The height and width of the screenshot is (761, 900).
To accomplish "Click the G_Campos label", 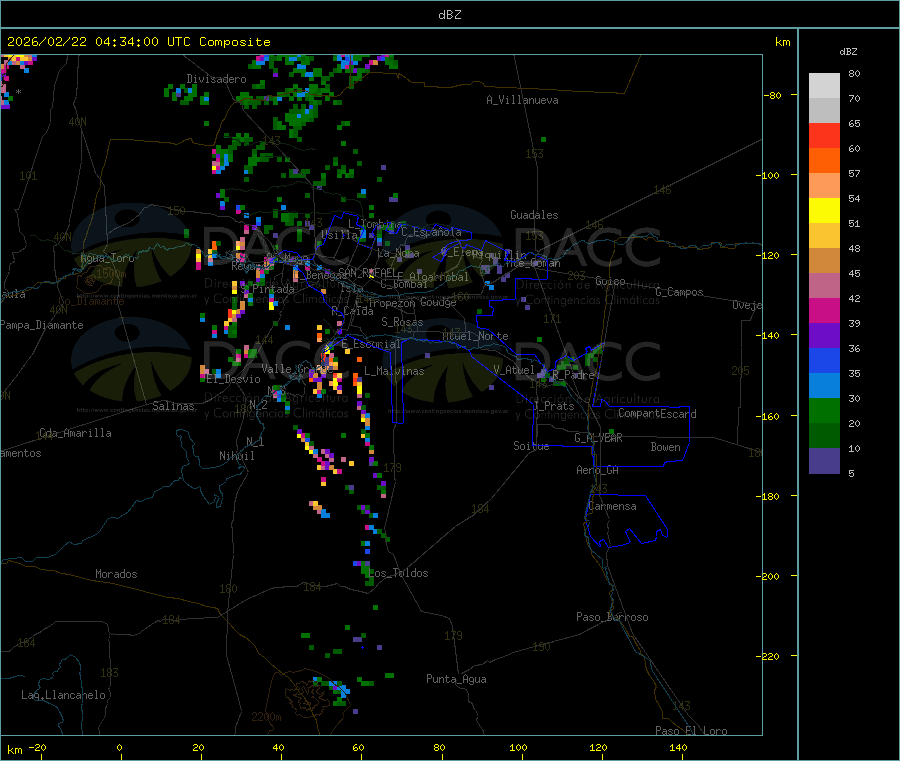I will 680,292.
